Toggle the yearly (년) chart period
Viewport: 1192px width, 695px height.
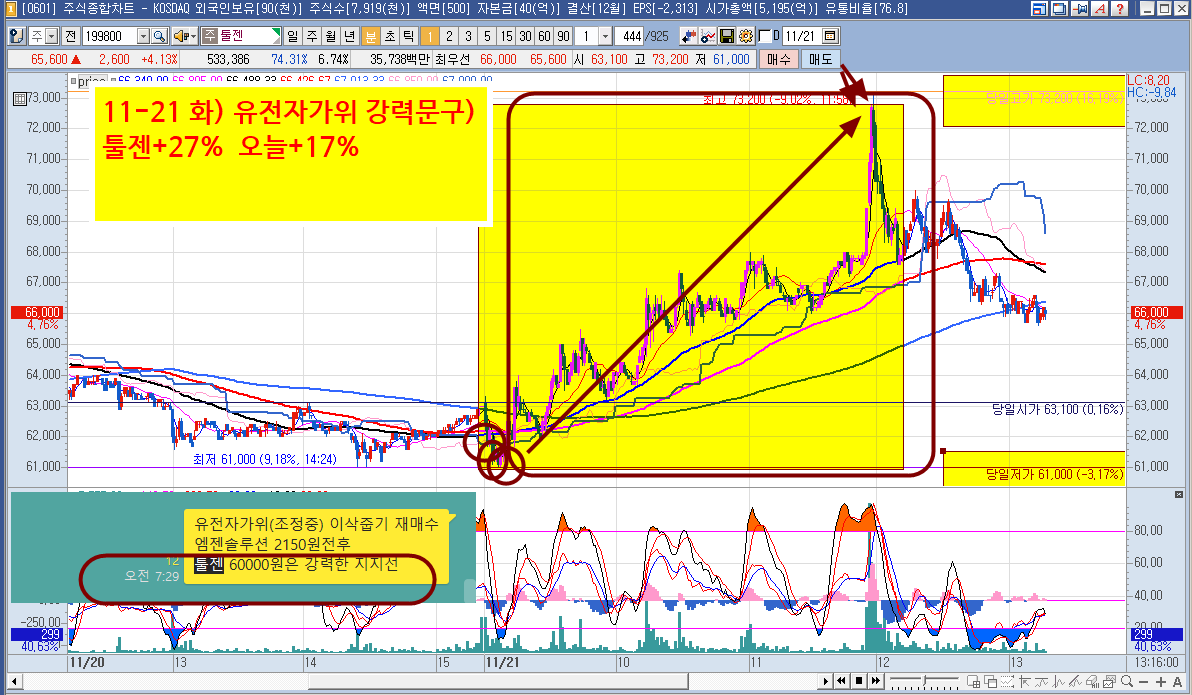(349, 36)
